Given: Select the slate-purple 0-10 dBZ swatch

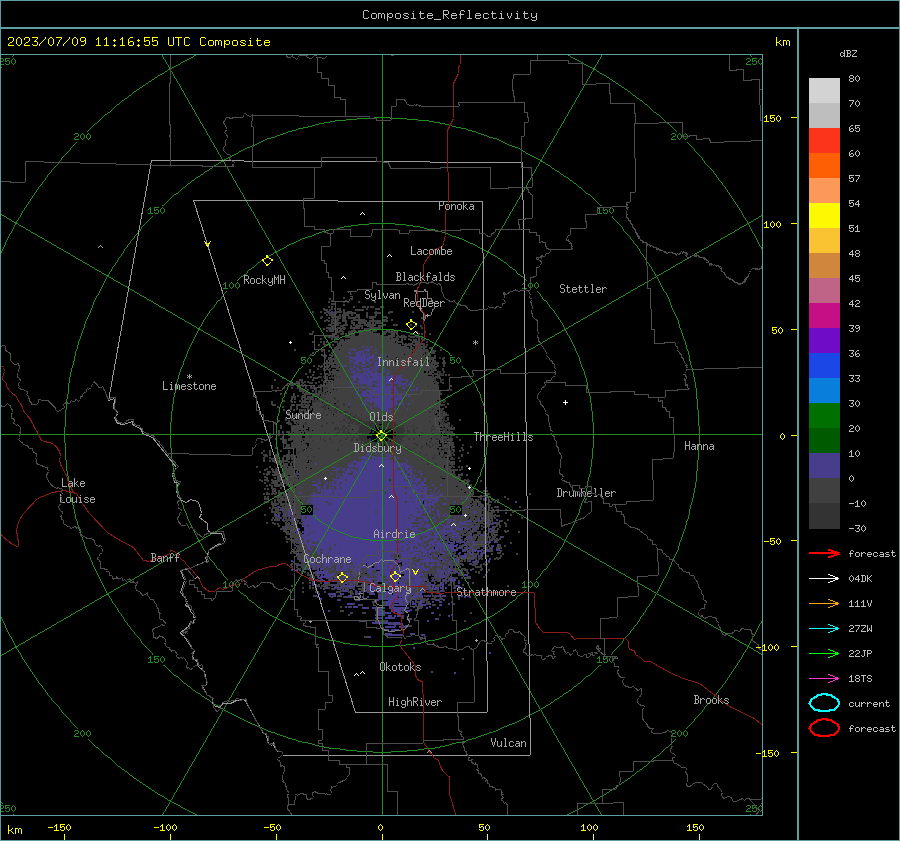Looking at the screenshot, I should click(824, 466).
